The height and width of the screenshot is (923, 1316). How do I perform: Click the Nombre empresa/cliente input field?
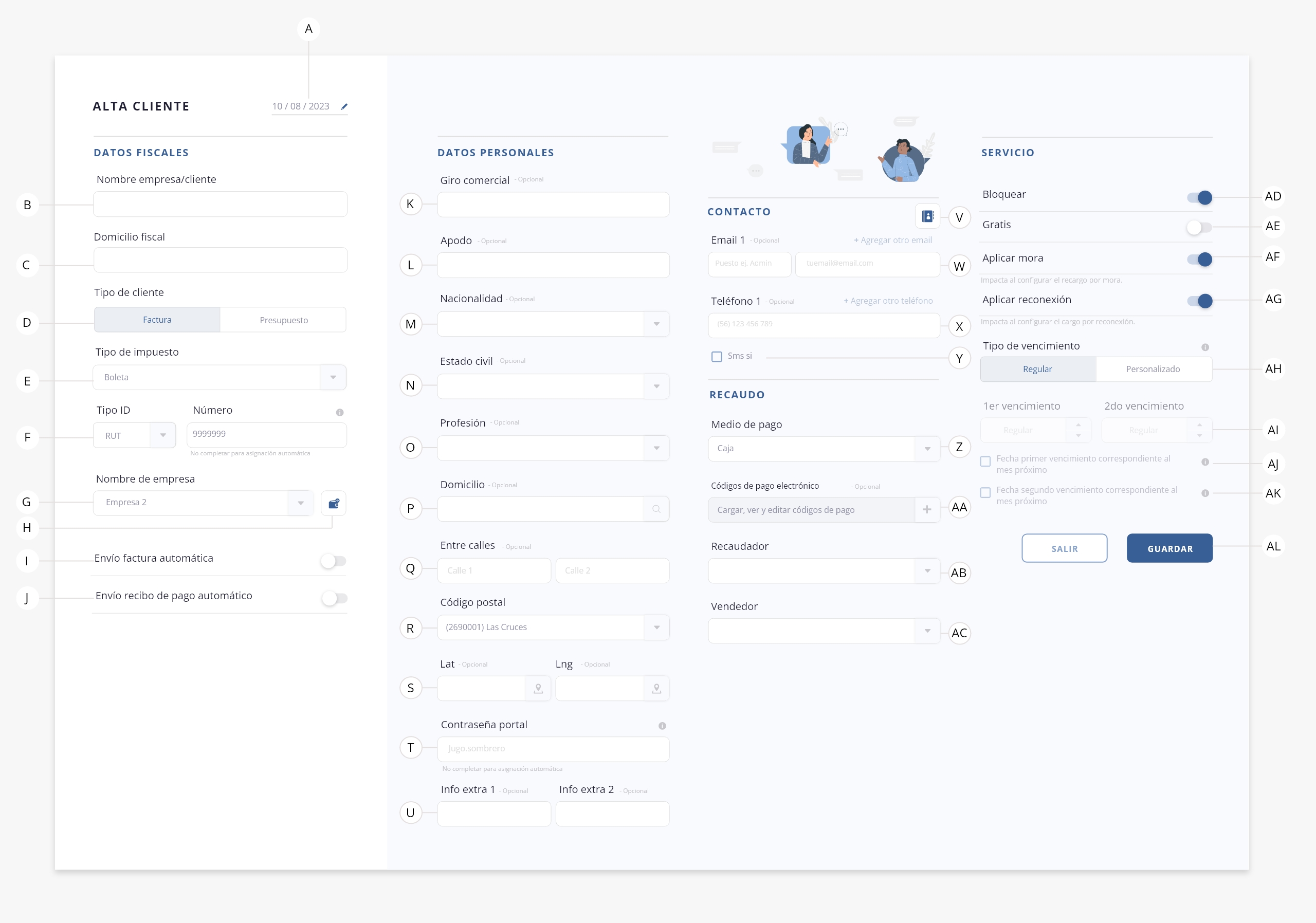pos(220,204)
